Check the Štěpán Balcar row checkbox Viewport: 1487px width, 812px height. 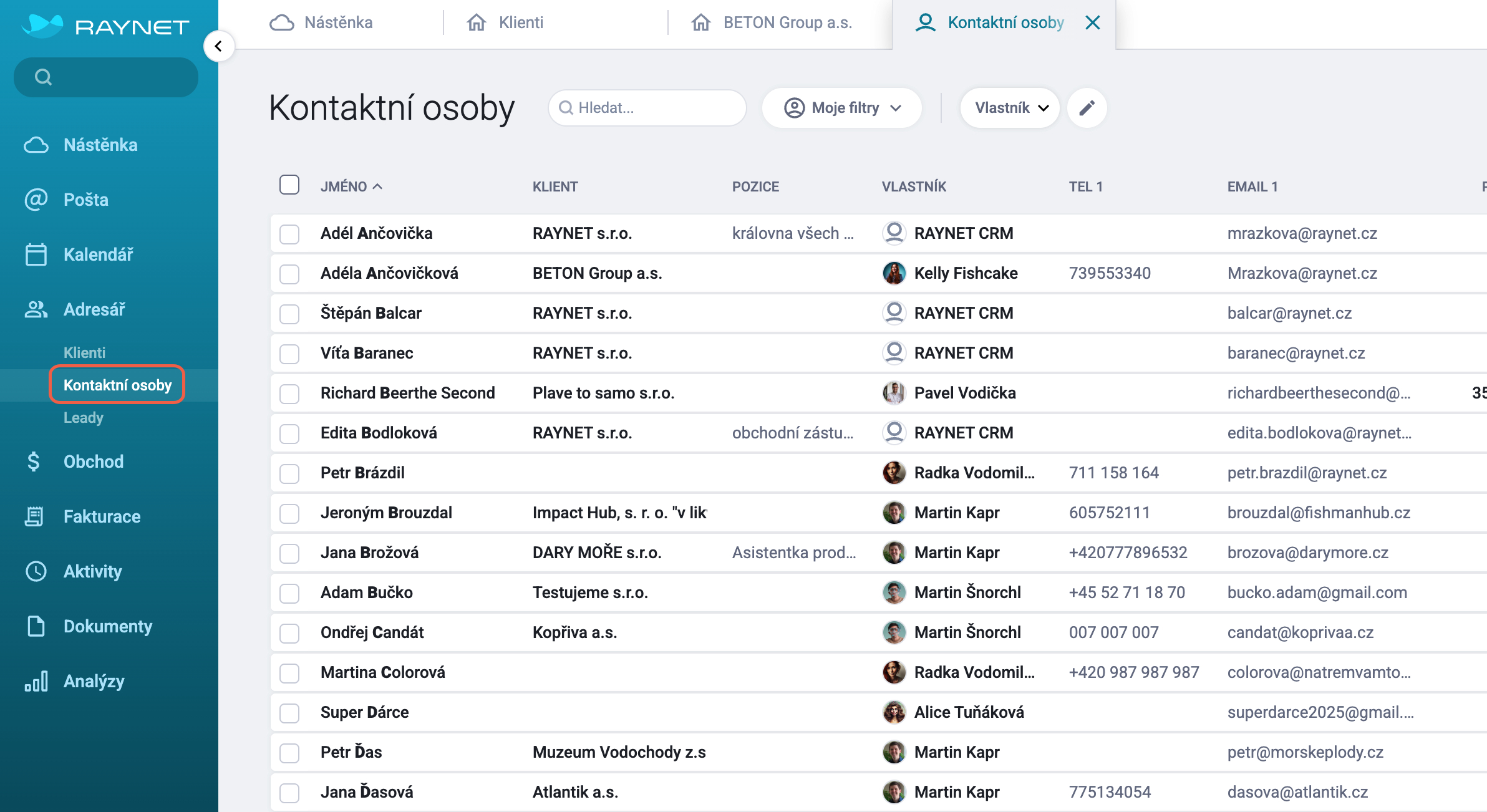(x=289, y=314)
